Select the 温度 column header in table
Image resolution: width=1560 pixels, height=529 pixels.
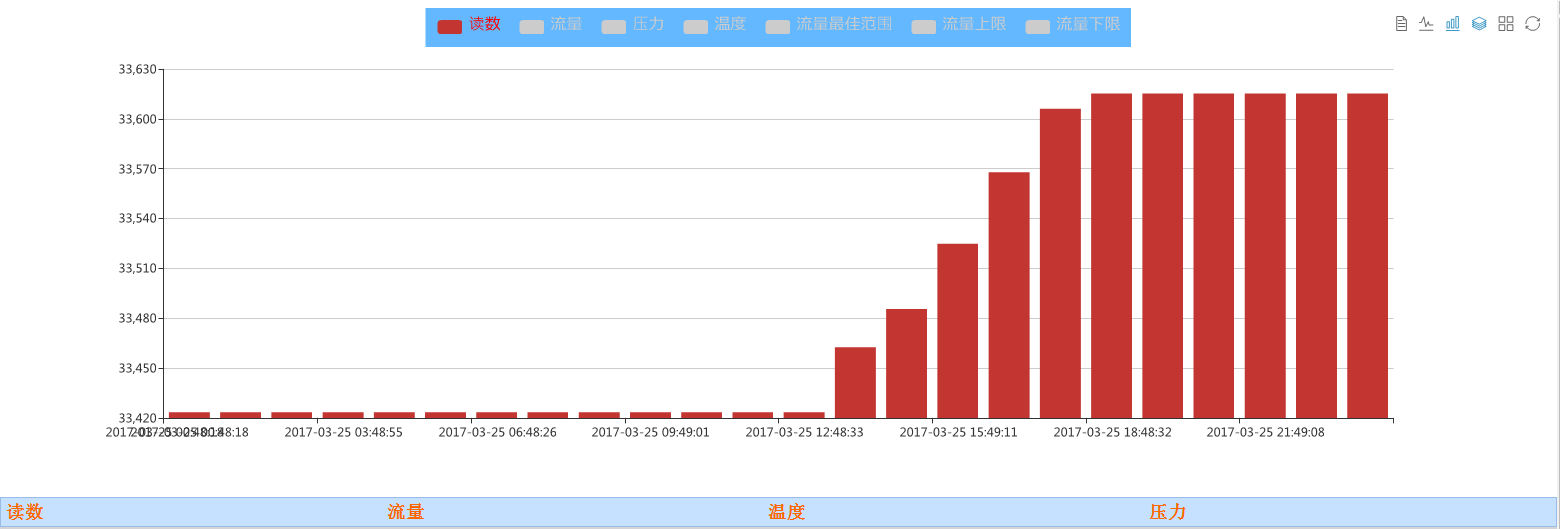click(787, 513)
